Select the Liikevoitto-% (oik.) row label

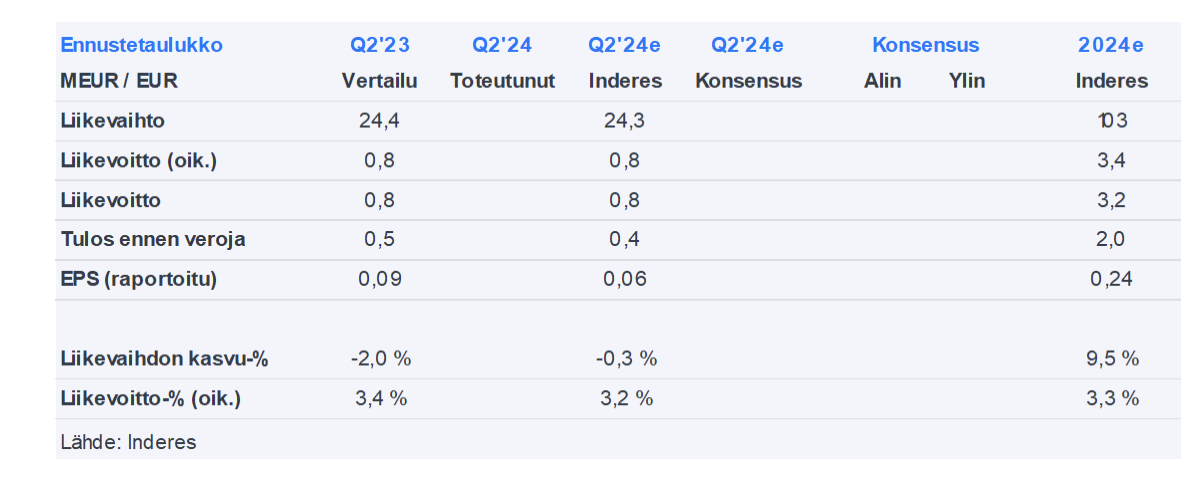tap(150, 398)
